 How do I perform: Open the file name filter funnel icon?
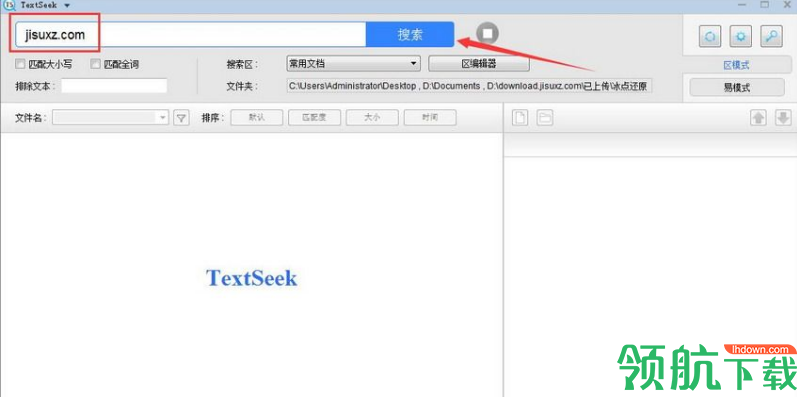click(180, 118)
